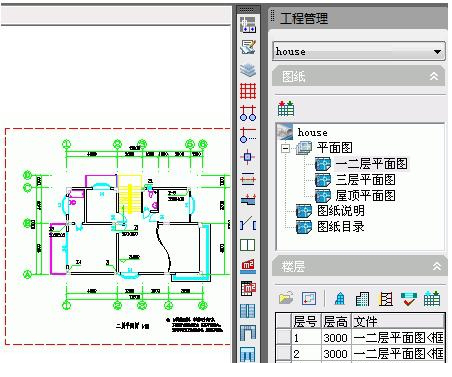
Task: Click the door-window schedule table icon in floor toolbar
Action: (x=432, y=298)
